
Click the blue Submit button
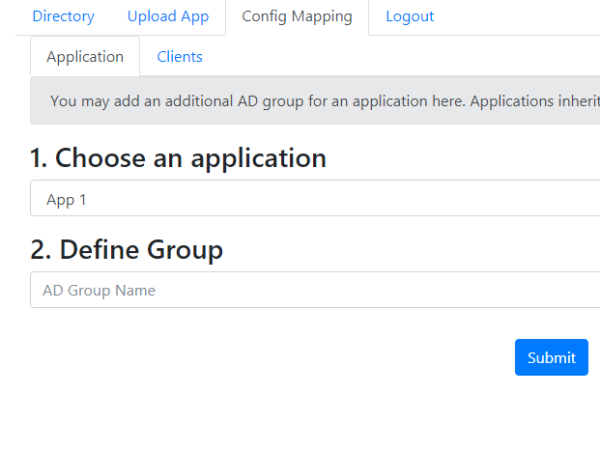pyautogui.click(x=551, y=357)
